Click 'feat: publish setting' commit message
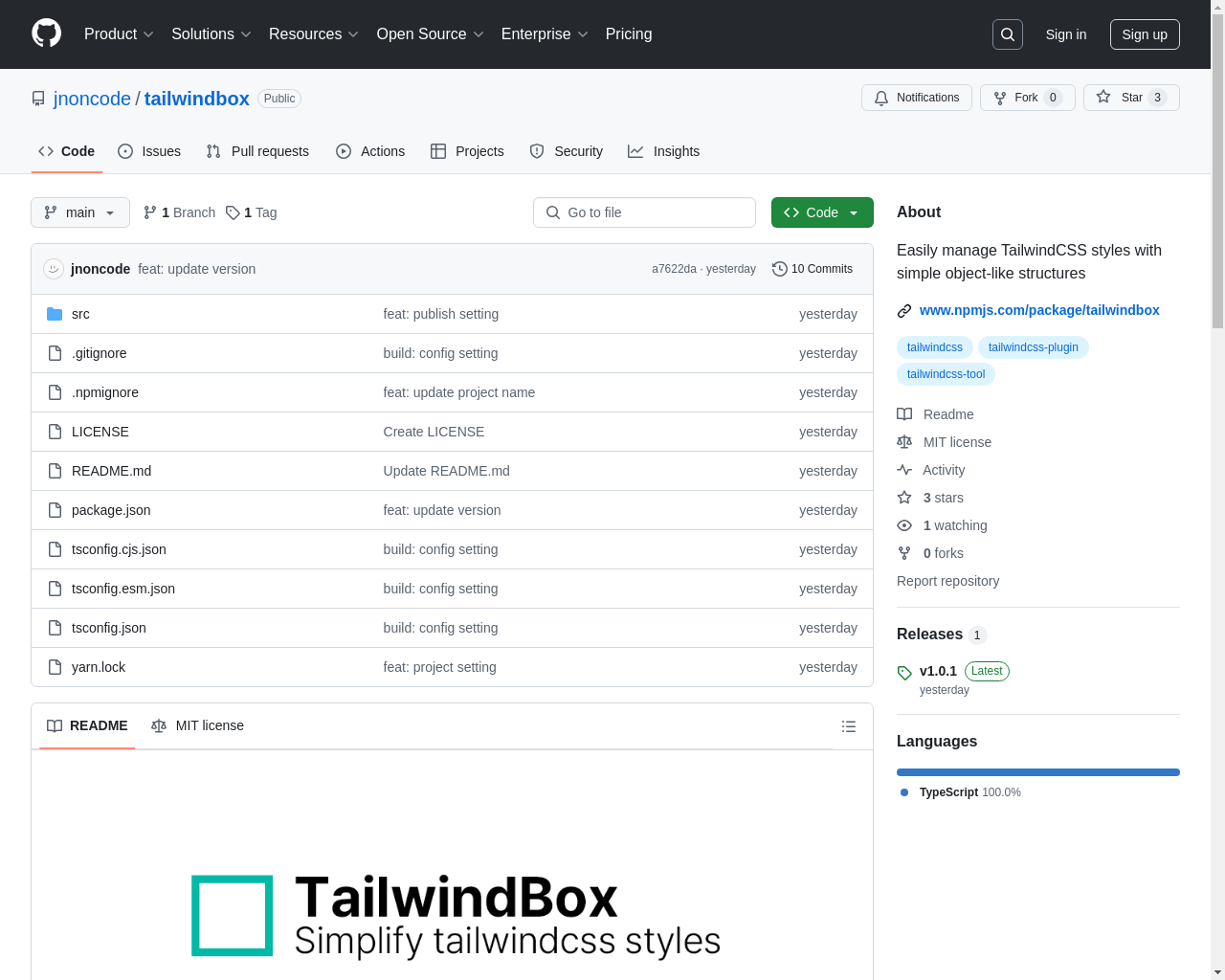The width and height of the screenshot is (1225, 980). click(441, 314)
